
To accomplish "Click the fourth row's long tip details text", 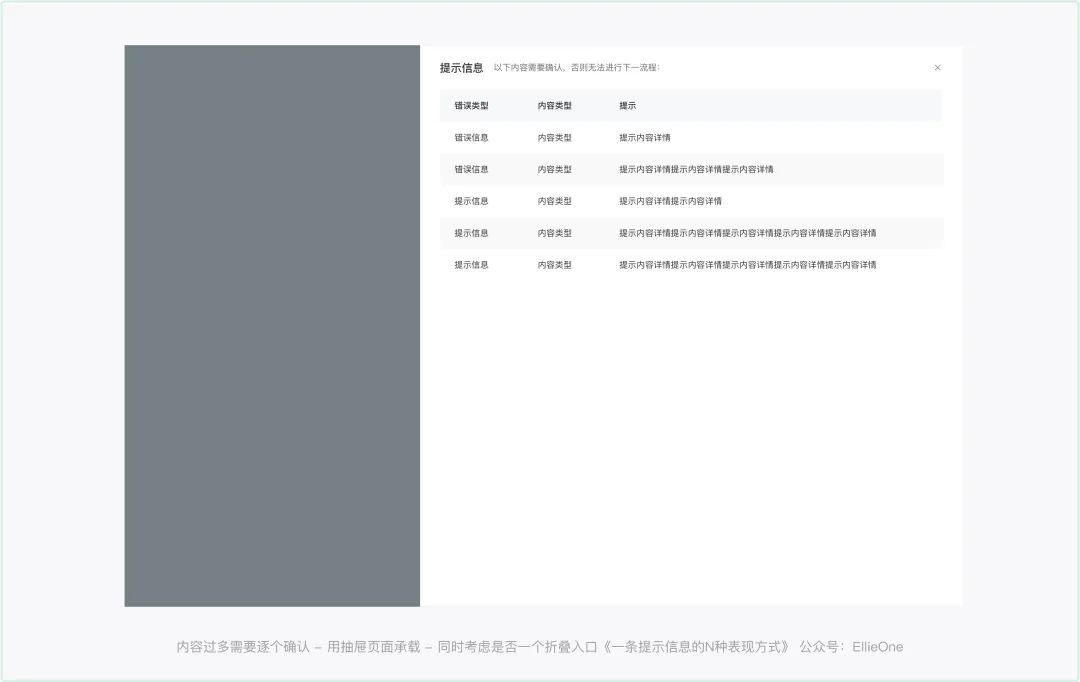I will tap(747, 233).
